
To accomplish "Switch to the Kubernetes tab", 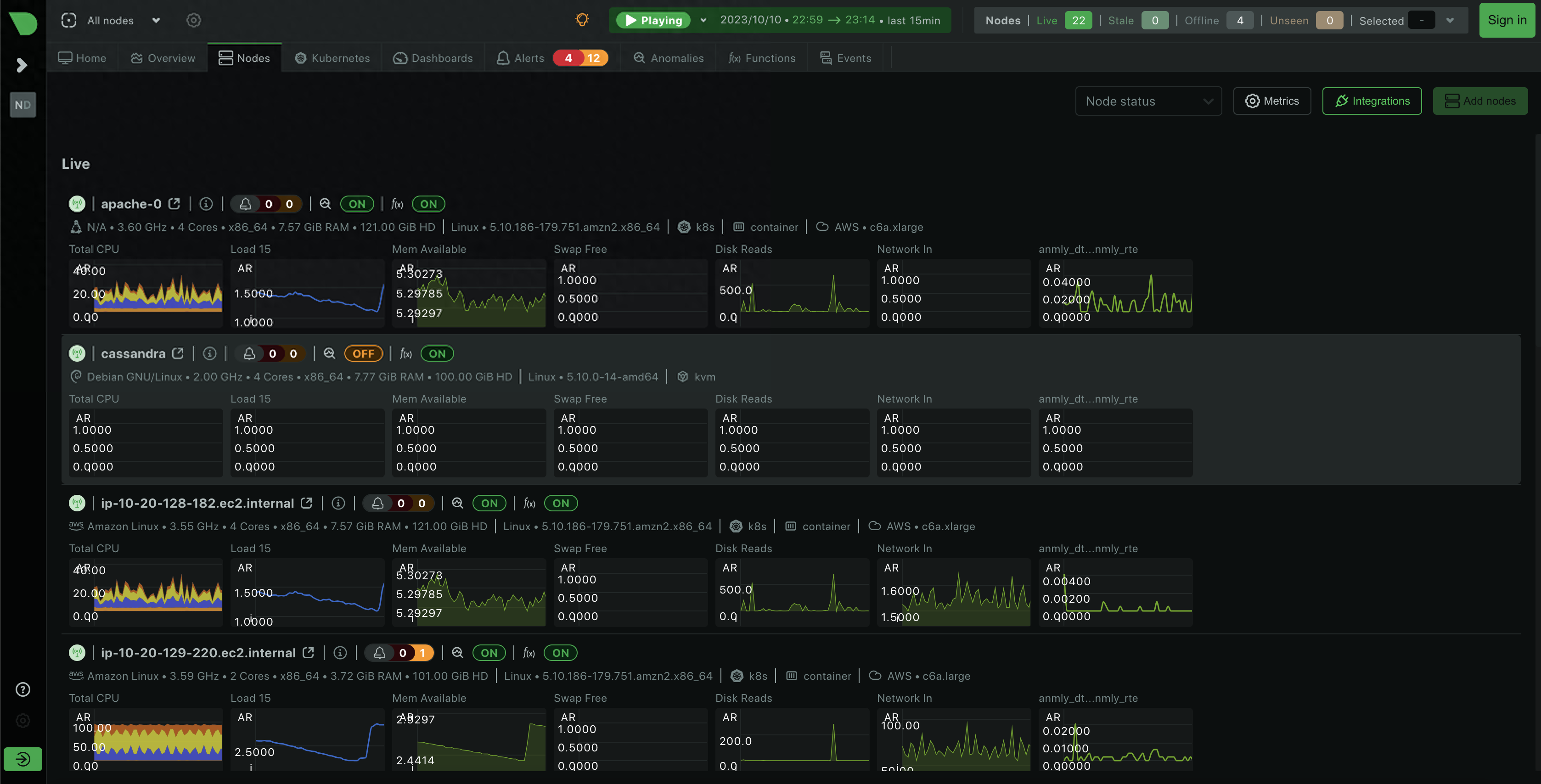I will [332, 58].
